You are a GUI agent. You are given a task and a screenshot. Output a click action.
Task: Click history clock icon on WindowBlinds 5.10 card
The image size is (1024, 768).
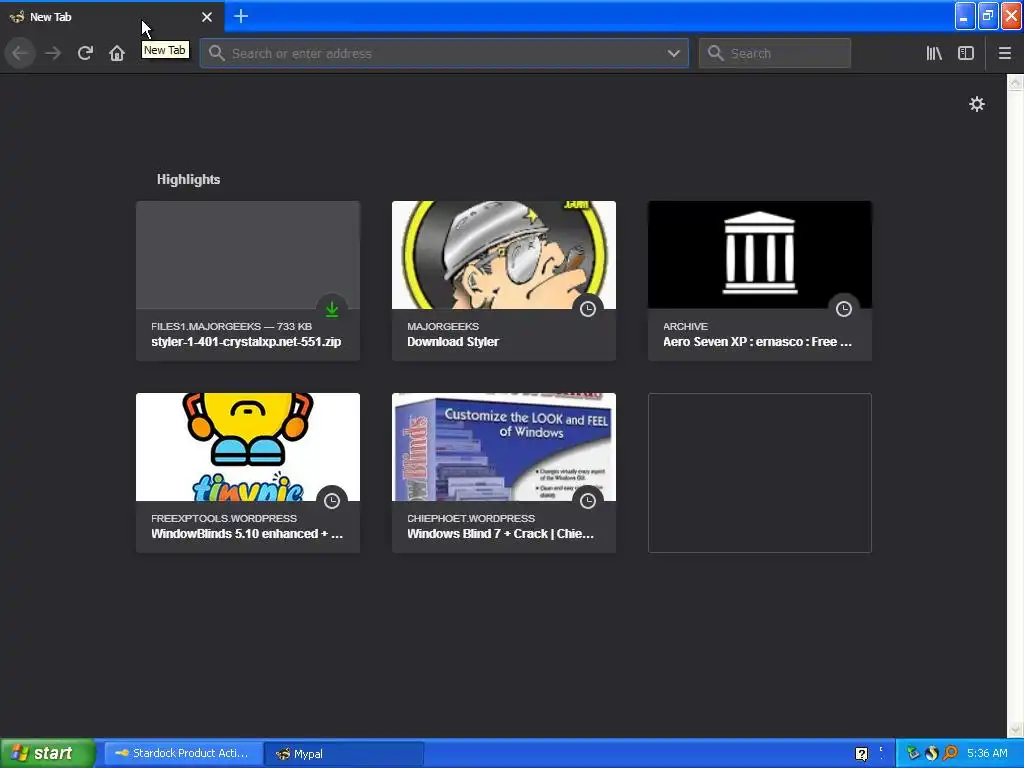tap(332, 501)
